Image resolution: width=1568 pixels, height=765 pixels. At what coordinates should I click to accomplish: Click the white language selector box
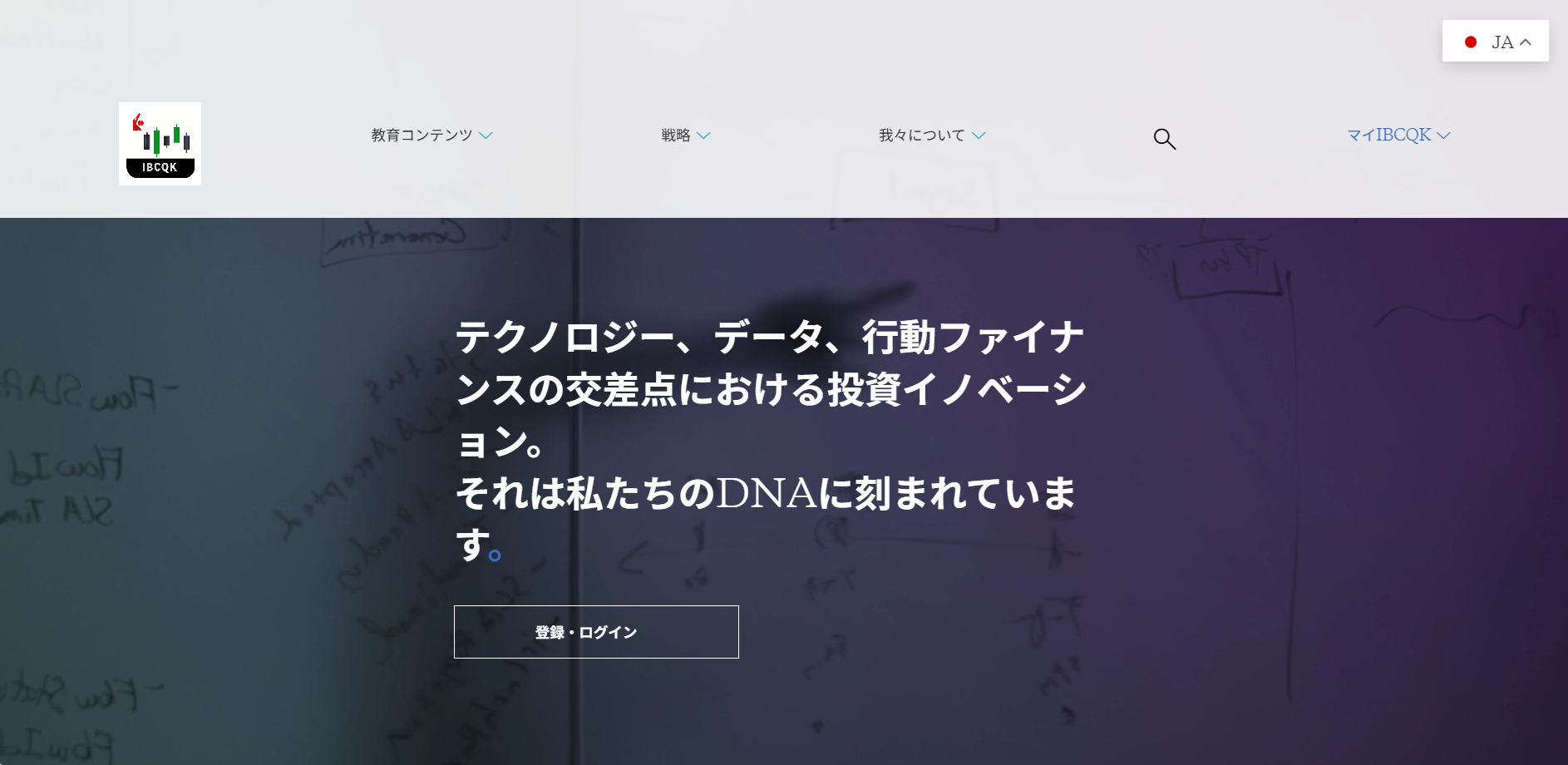click(1496, 41)
